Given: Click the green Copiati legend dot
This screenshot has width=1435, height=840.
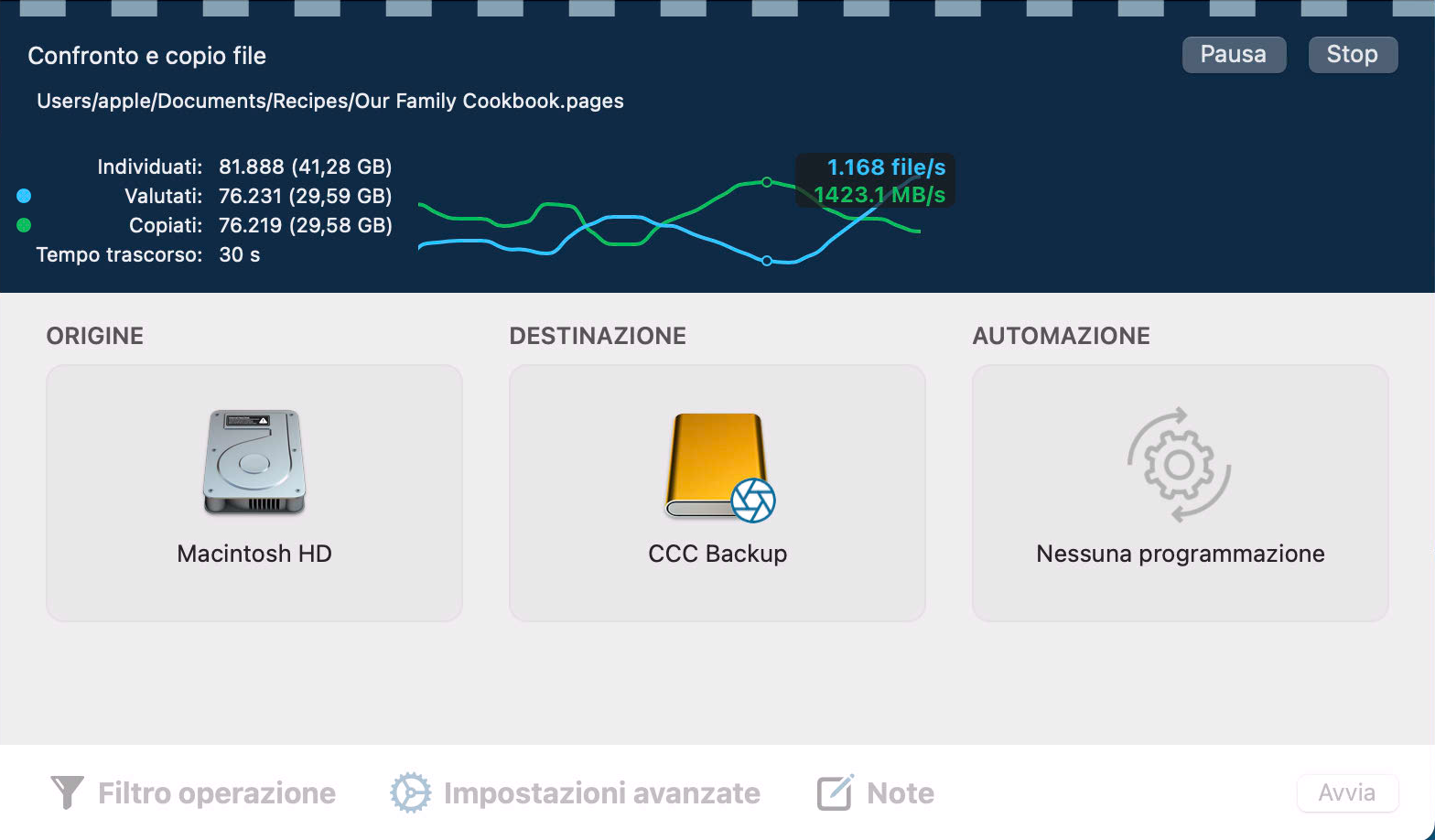Looking at the screenshot, I should point(24,225).
